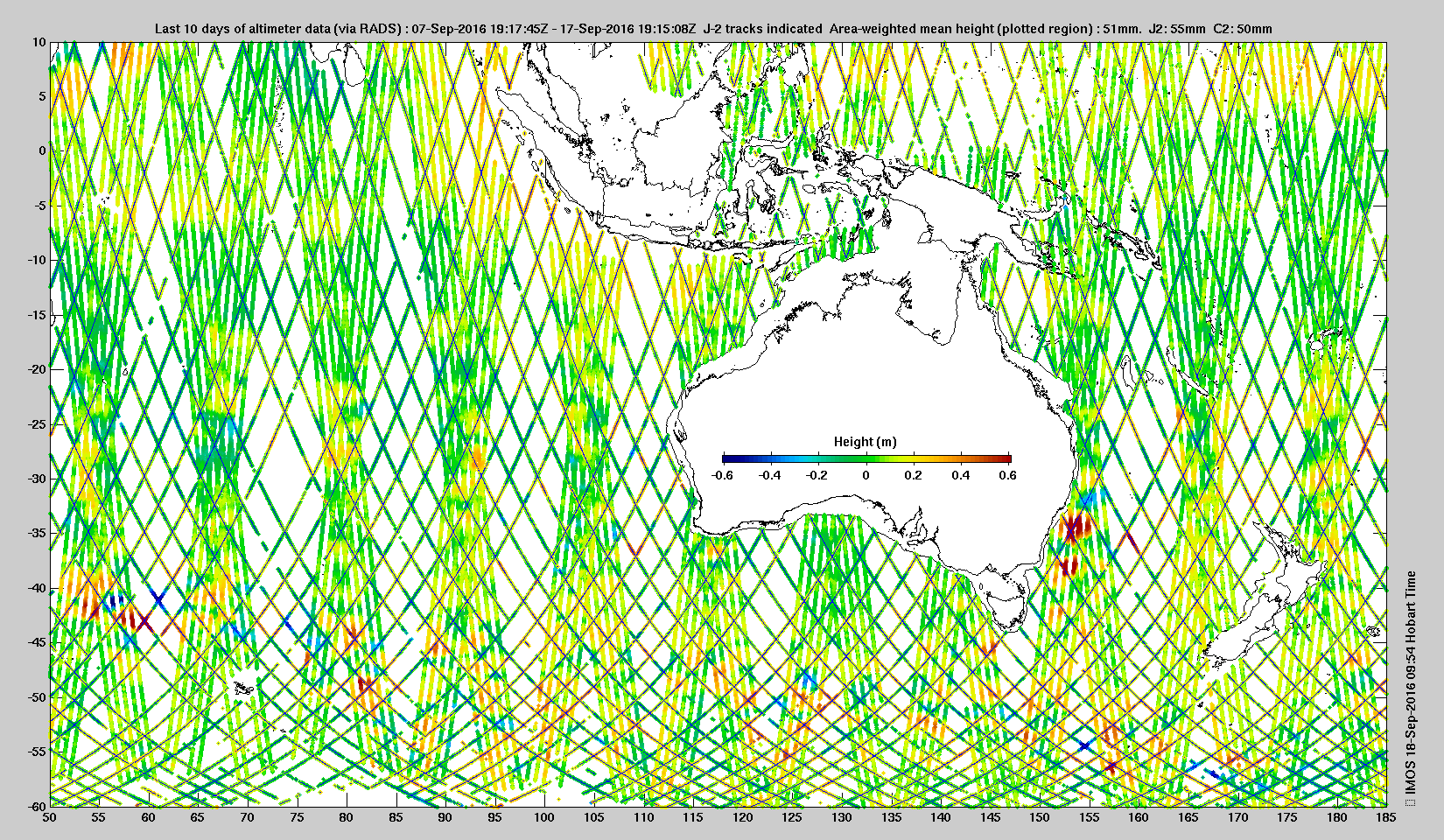Click the longitude tick label '110'
This screenshot has height=840, width=1444.
pos(643,818)
